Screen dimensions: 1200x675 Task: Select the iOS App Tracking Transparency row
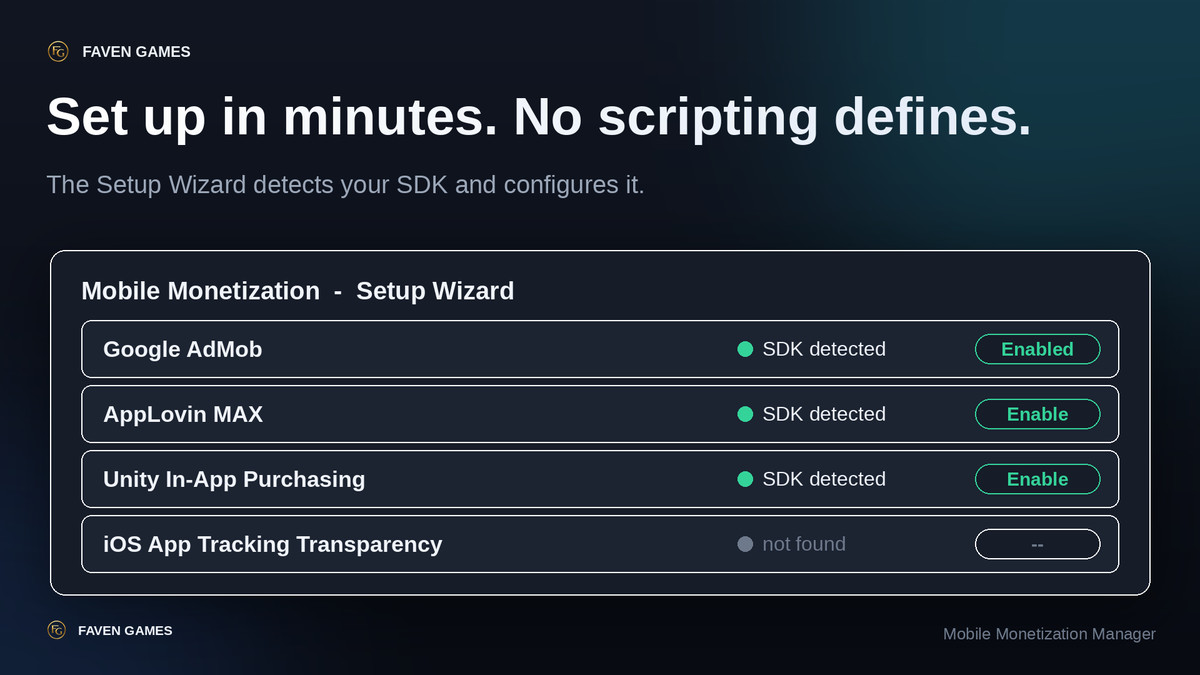600,544
